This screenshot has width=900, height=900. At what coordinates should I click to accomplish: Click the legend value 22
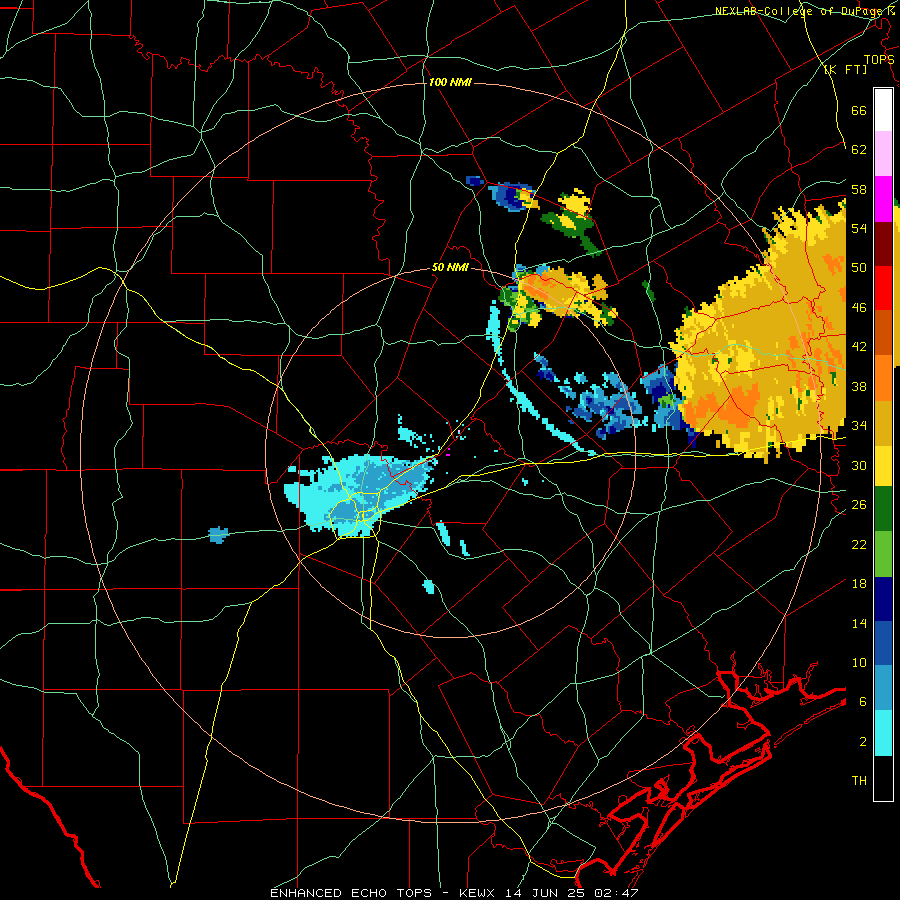pyautogui.click(x=859, y=544)
